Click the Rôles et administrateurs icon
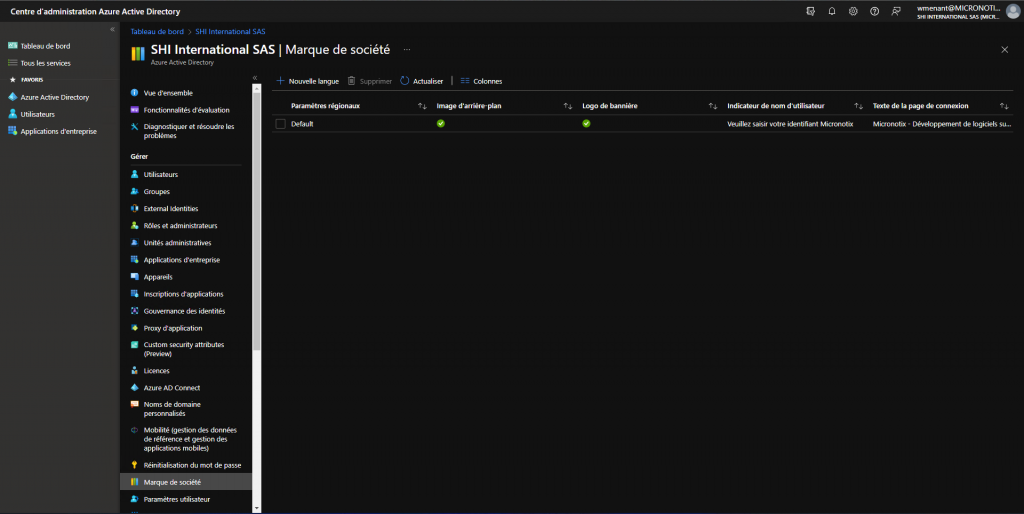The height and width of the screenshot is (514, 1024). (x=135, y=225)
